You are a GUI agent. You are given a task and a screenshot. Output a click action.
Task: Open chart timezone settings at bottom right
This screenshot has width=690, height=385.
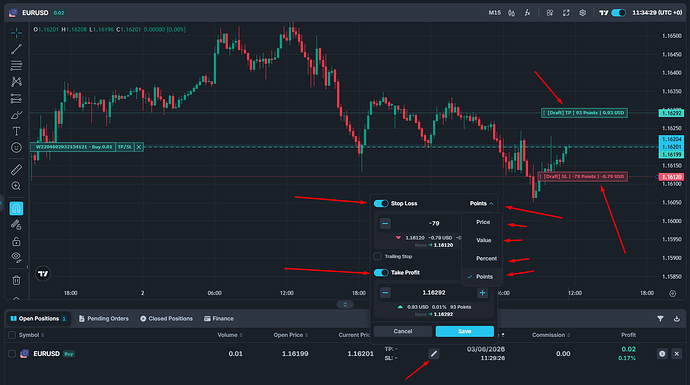pos(672,293)
